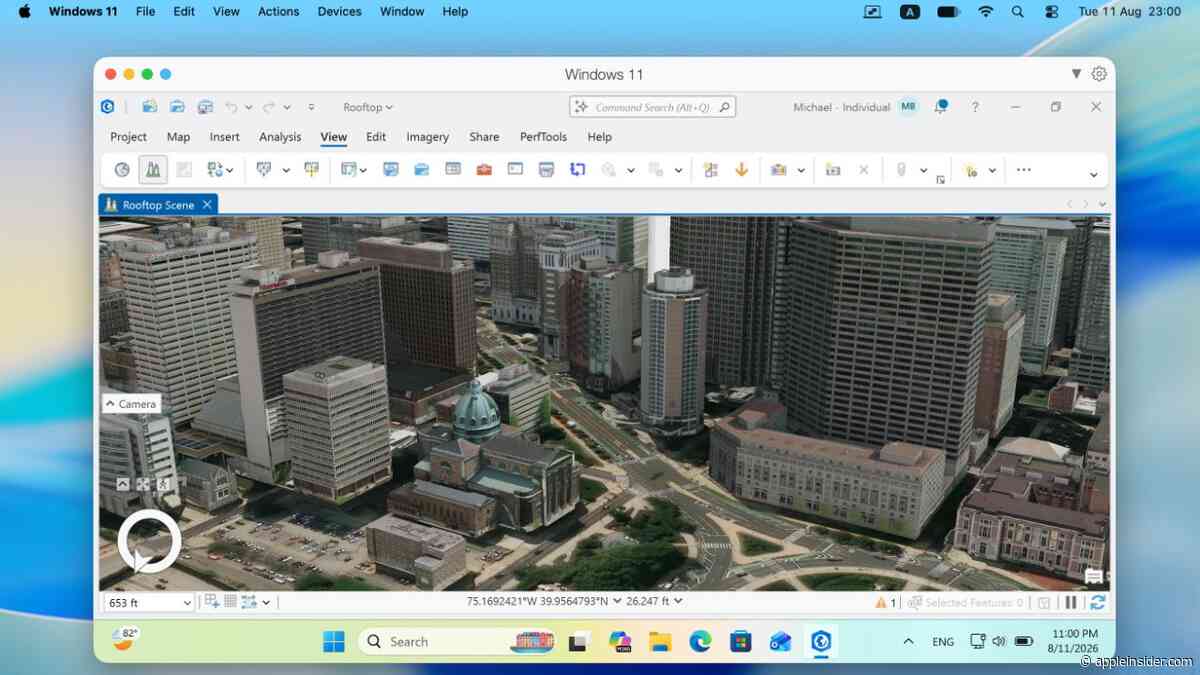The image size is (1200, 675).
Task: Click the ribbon dialog launcher corner arrow
Action: point(940,180)
